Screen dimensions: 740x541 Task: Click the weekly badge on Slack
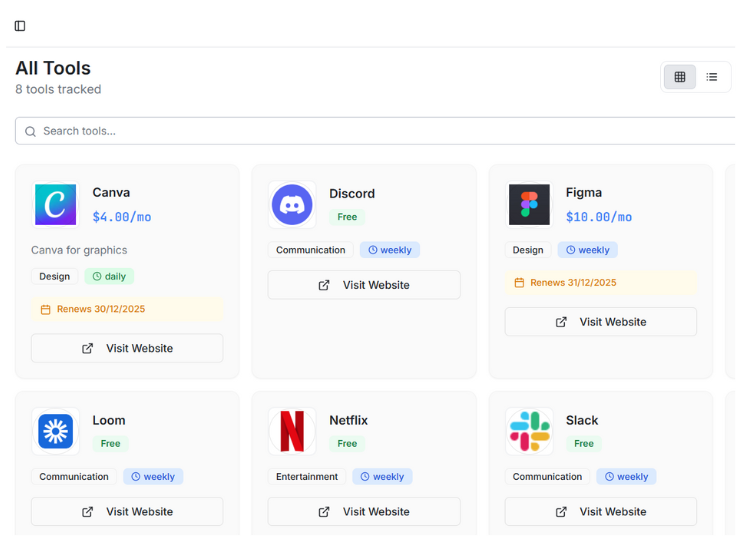point(626,477)
